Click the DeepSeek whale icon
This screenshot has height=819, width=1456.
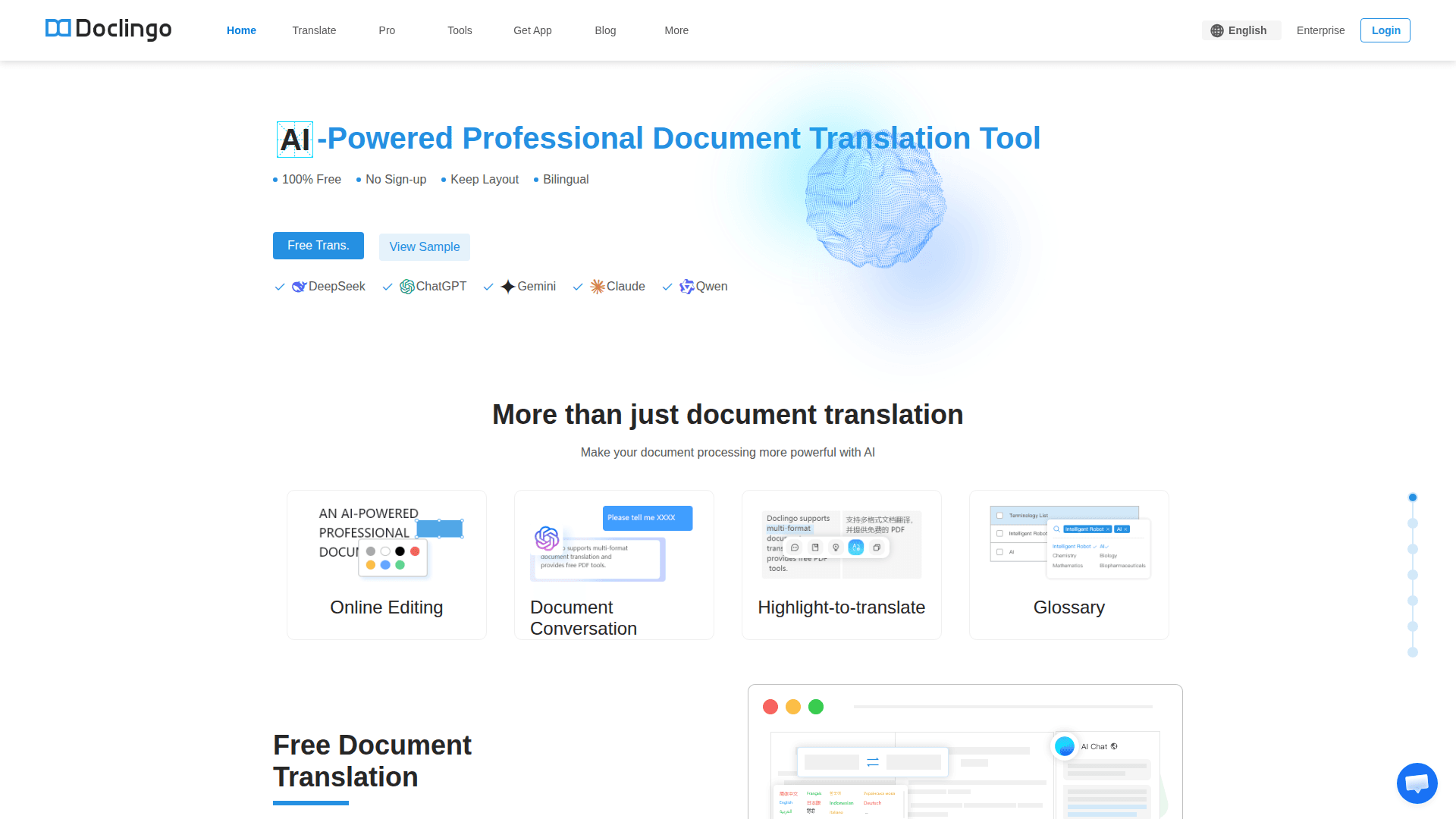click(299, 287)
